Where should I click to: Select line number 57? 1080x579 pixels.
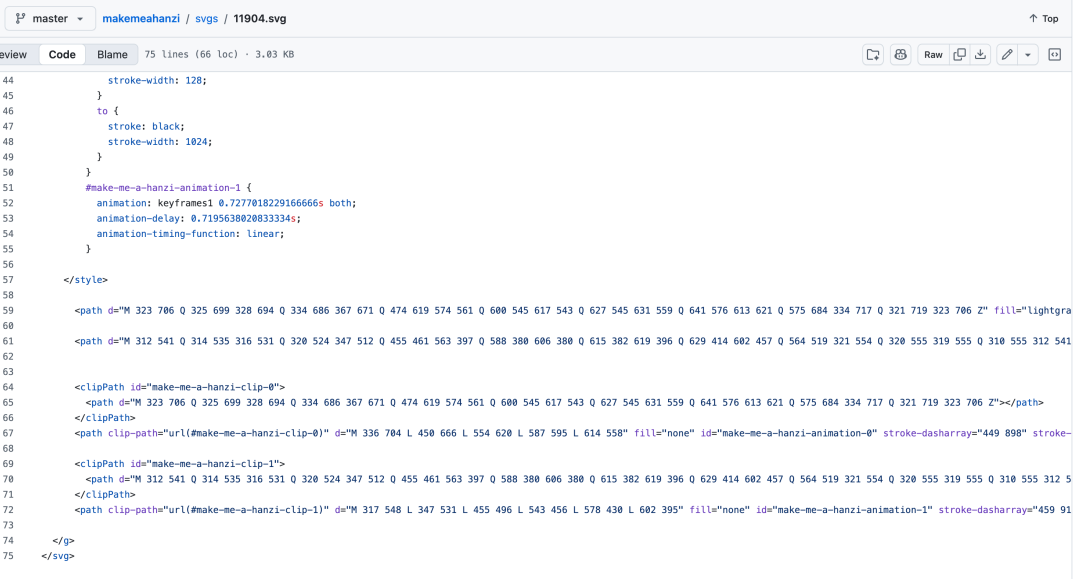(8, 280)
